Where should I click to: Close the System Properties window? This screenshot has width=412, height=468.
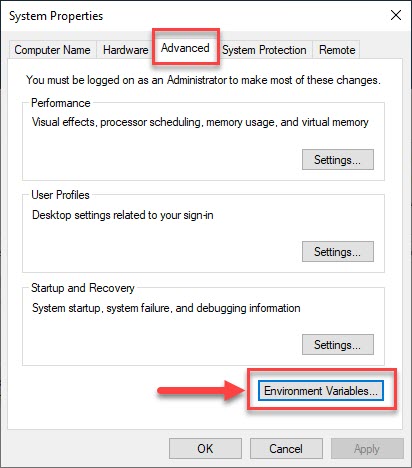396,15
